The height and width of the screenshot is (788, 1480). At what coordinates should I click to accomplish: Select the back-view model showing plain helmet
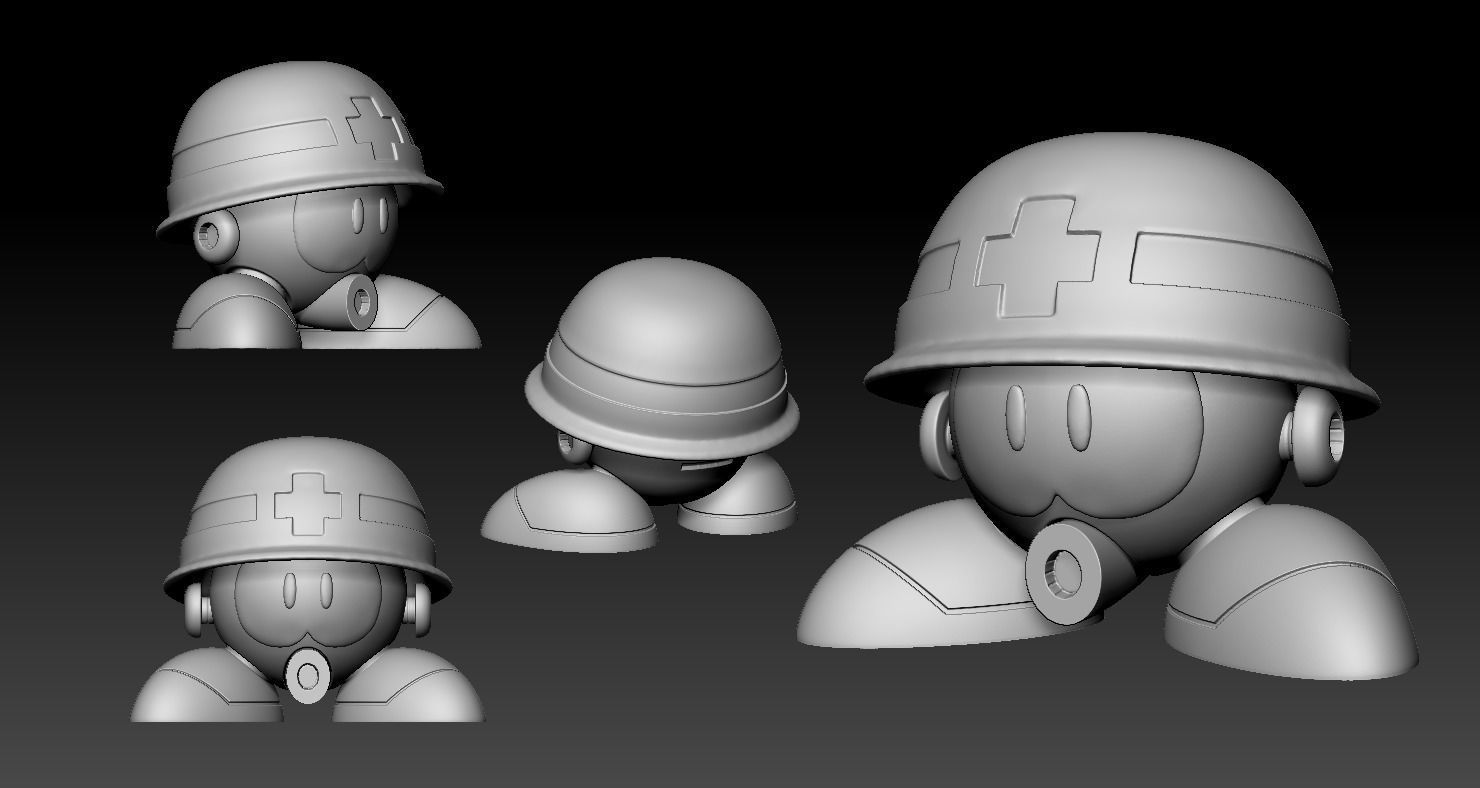tap(640, 405)
